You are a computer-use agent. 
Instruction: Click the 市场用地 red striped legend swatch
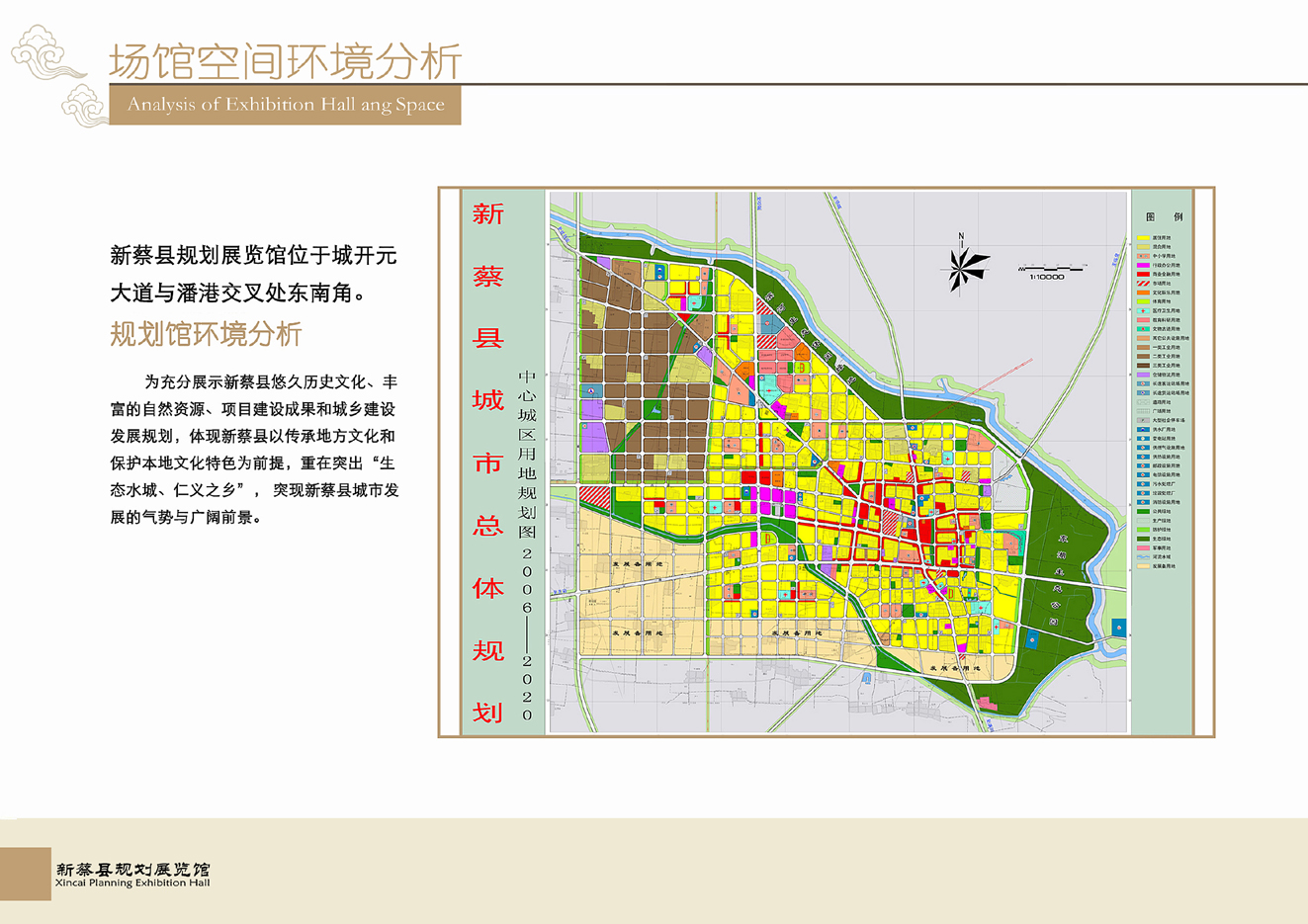[1144, 284]
